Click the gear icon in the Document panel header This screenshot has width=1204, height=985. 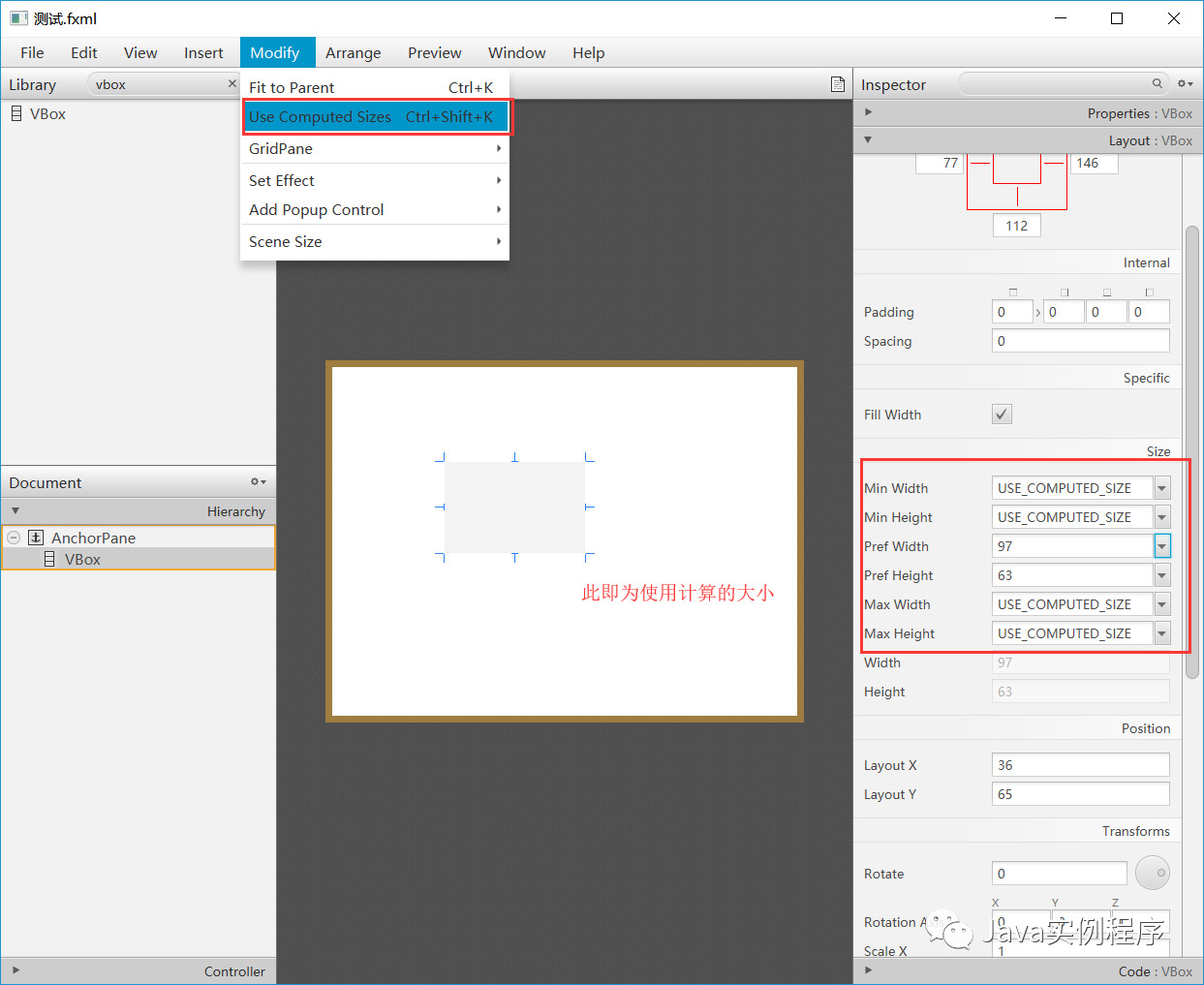point(256,481)
